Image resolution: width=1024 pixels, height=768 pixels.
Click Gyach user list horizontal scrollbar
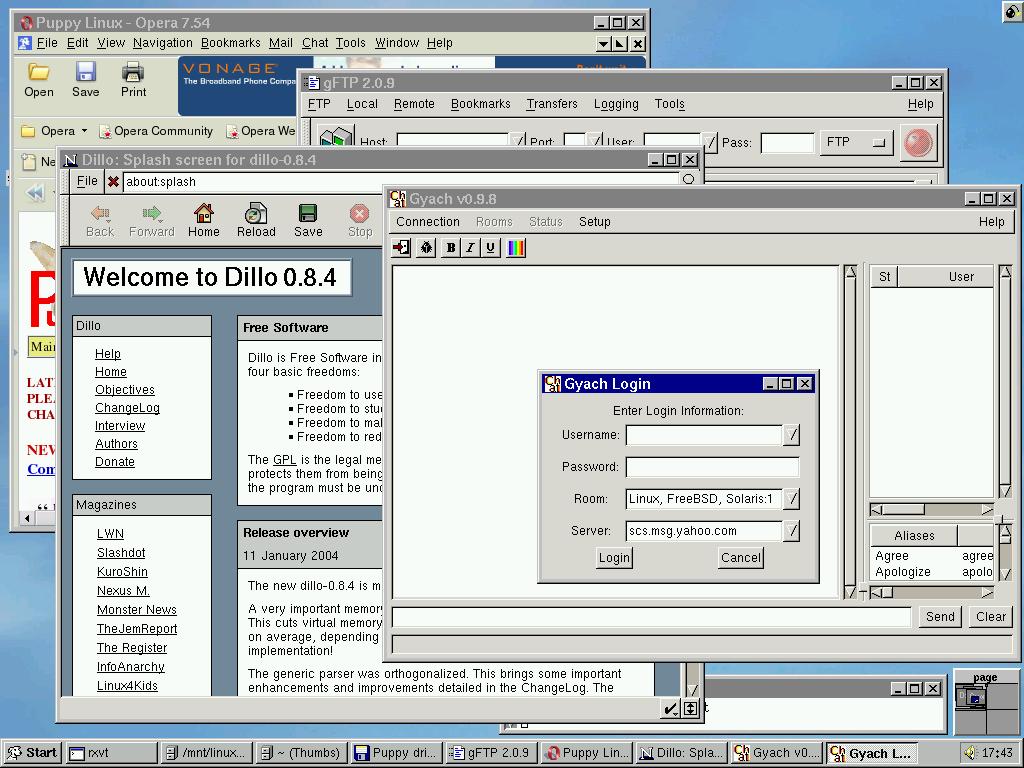pyautogui.click(x=932, y=509)
